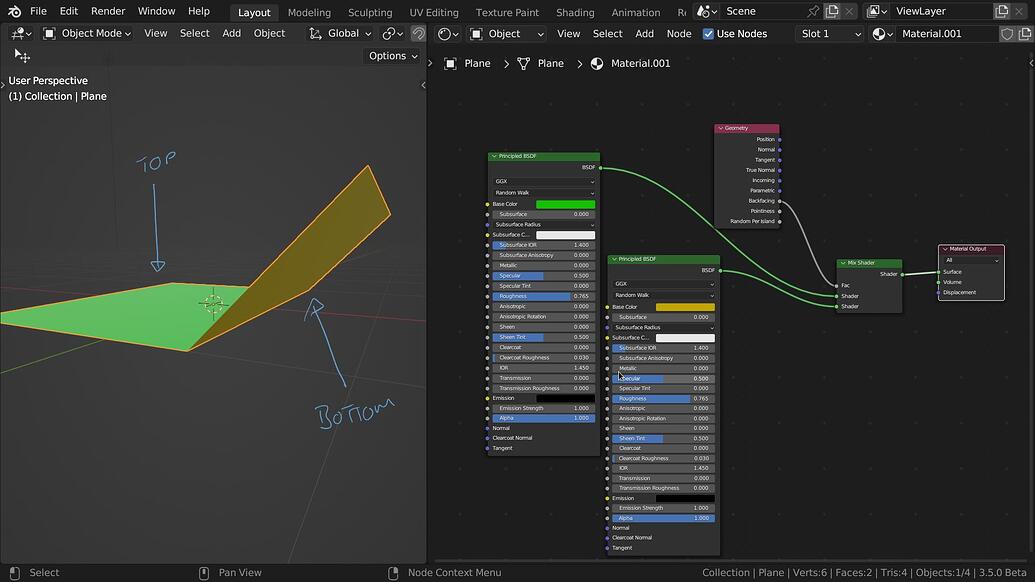The height and width of the screenshot is (582, 1035).
Task: Click the Backfacing output socket on Geometry node
Action: click(x=780, y=201)
